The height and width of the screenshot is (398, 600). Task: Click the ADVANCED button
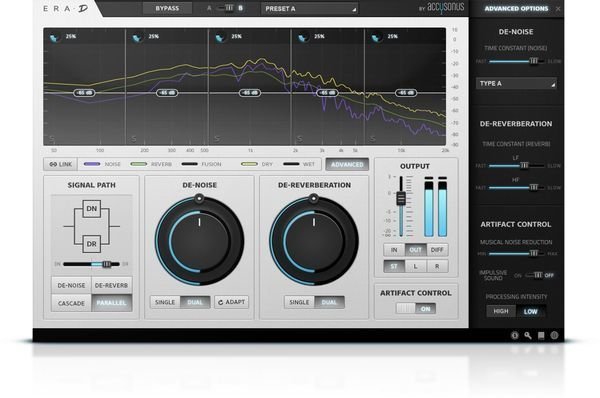coord(347,164)
